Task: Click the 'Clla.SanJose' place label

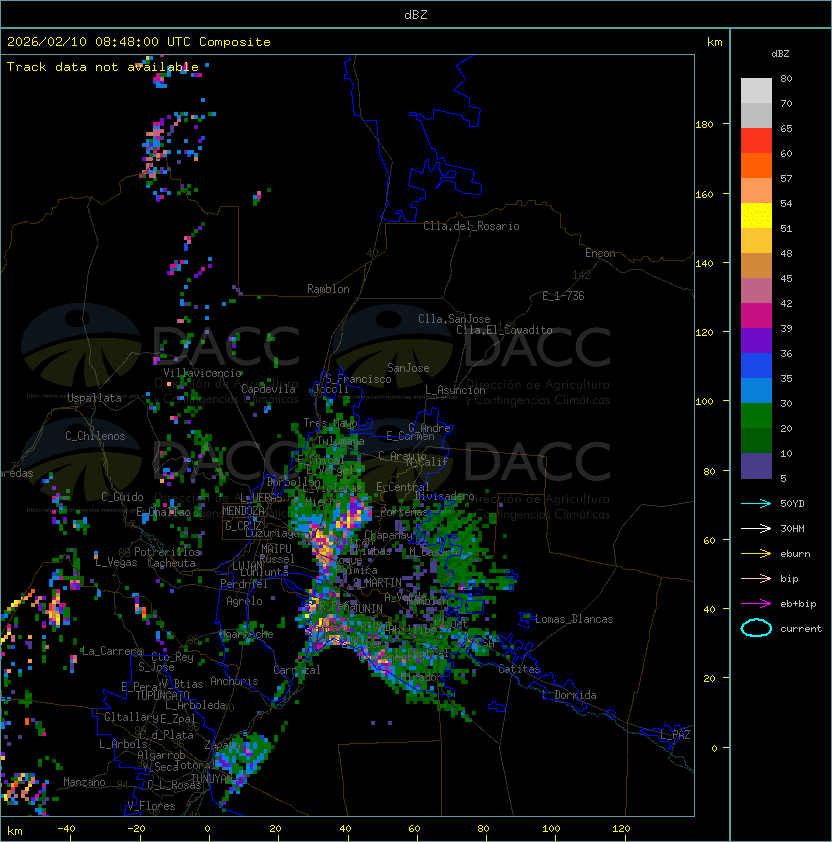Action: [454, 319]
